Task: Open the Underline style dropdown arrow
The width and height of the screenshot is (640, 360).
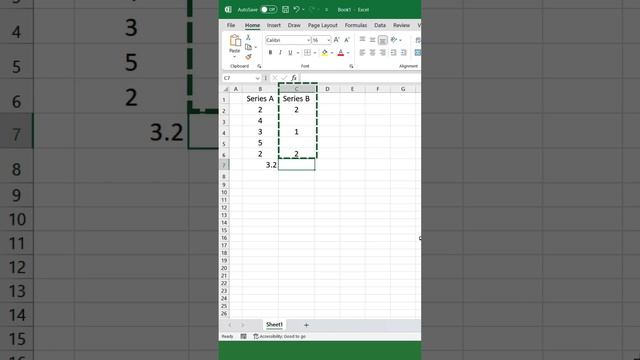Action: pyautogui.click(x=298, y=53)
